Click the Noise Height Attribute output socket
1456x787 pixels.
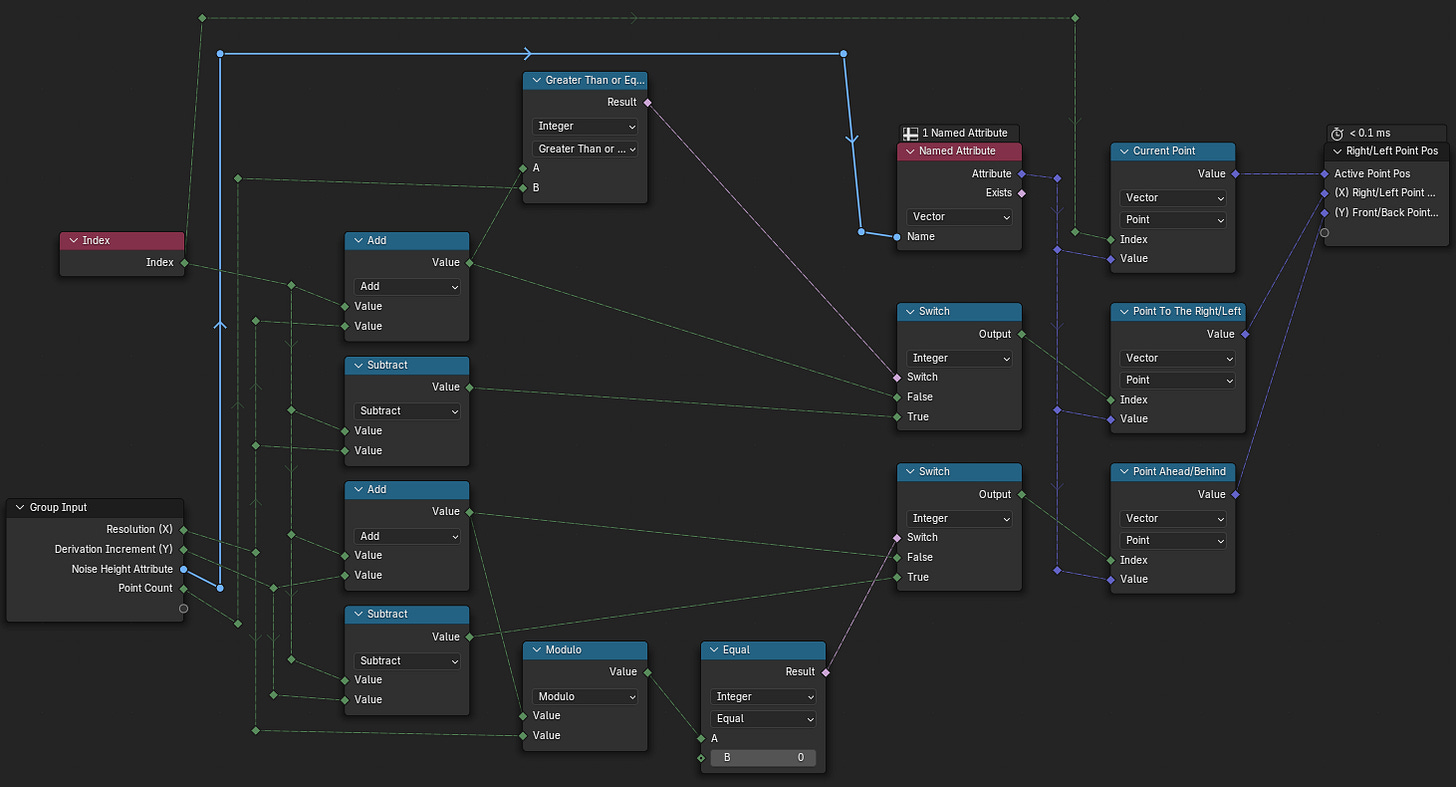[184, 569]
